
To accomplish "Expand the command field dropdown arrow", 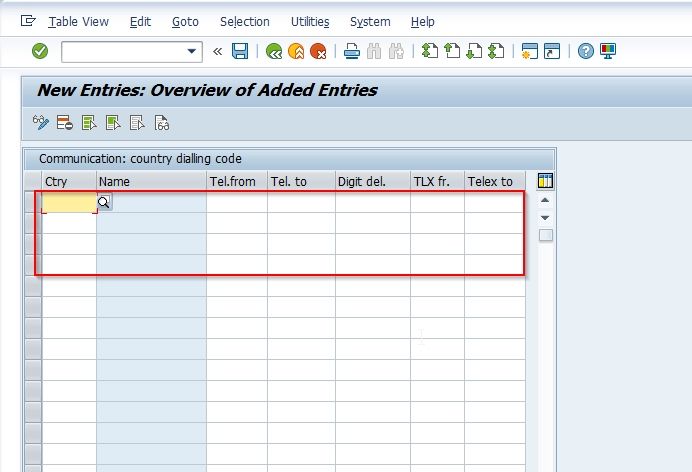I will point(192,52).
